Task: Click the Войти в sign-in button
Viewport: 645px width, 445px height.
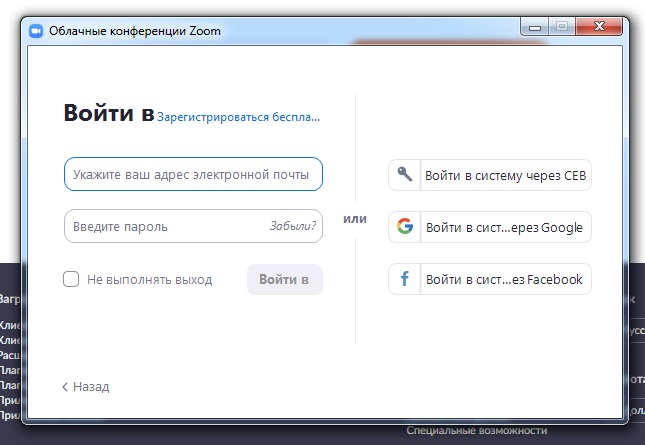Action: click(x=285, y=279)
